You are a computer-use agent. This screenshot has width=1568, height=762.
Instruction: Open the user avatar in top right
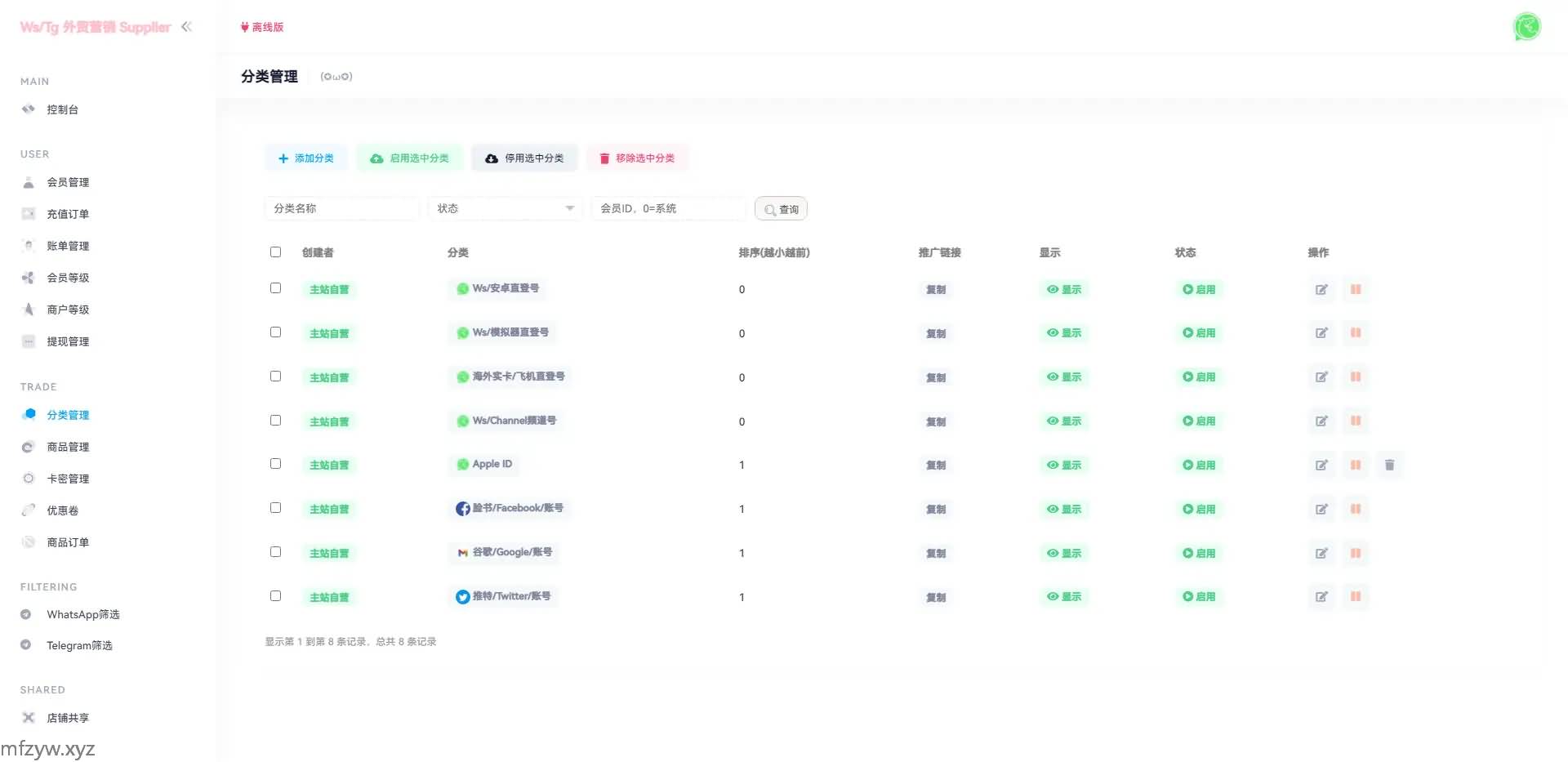click(x=1526, y=27)
